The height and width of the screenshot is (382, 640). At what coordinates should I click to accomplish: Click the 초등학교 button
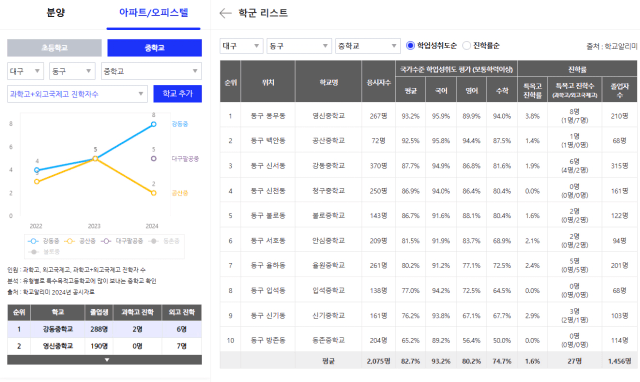[x=54, y=48]
